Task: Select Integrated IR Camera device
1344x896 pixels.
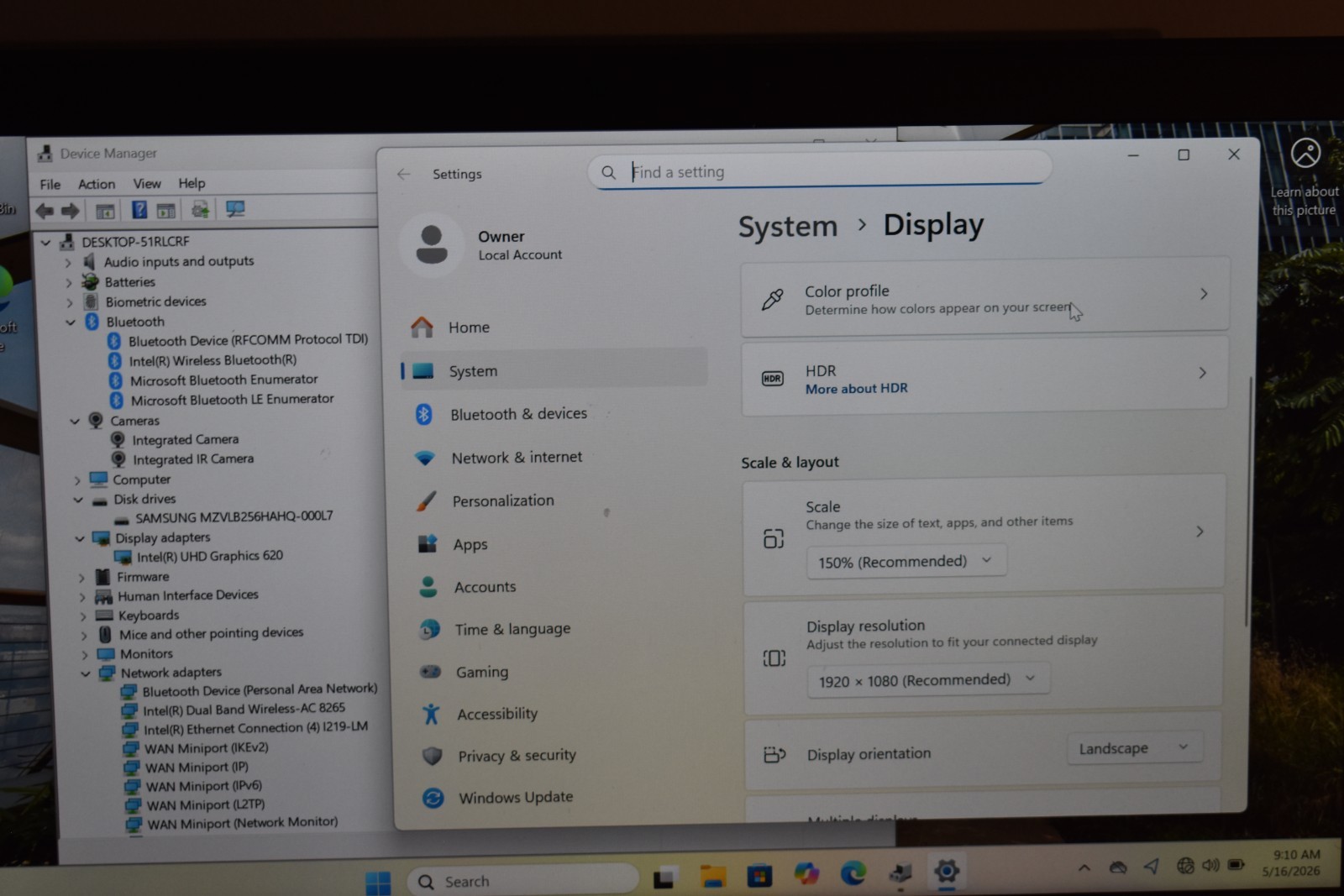Action: click(x=193, y=459)
